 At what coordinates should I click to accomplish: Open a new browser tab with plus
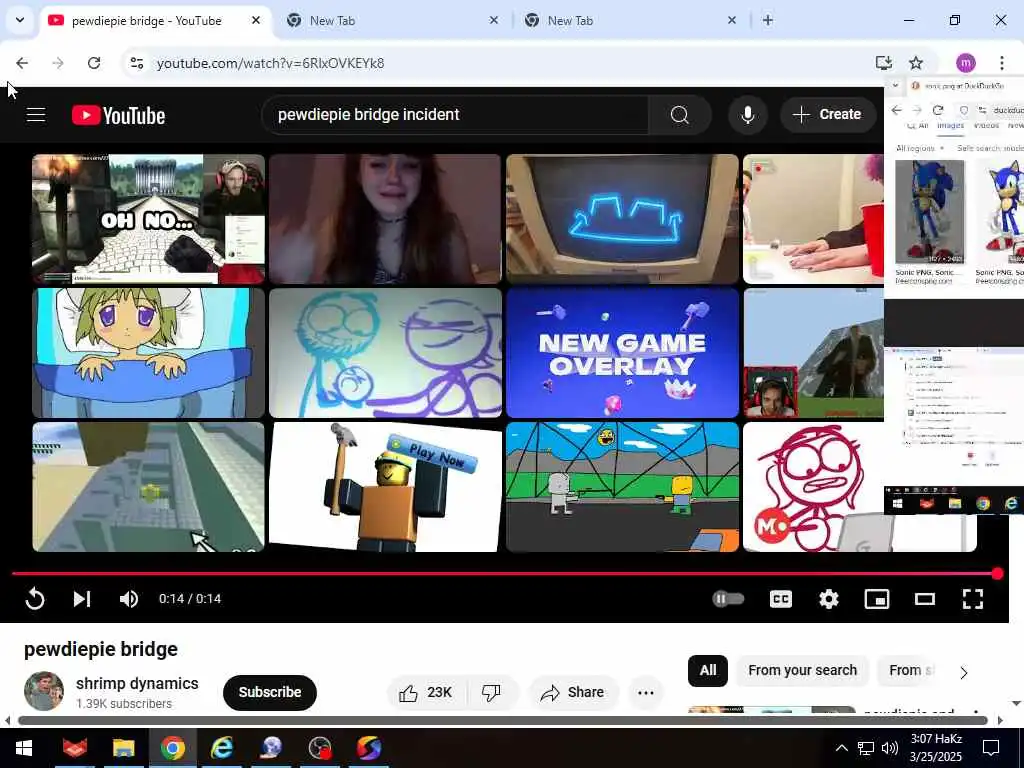768,20
